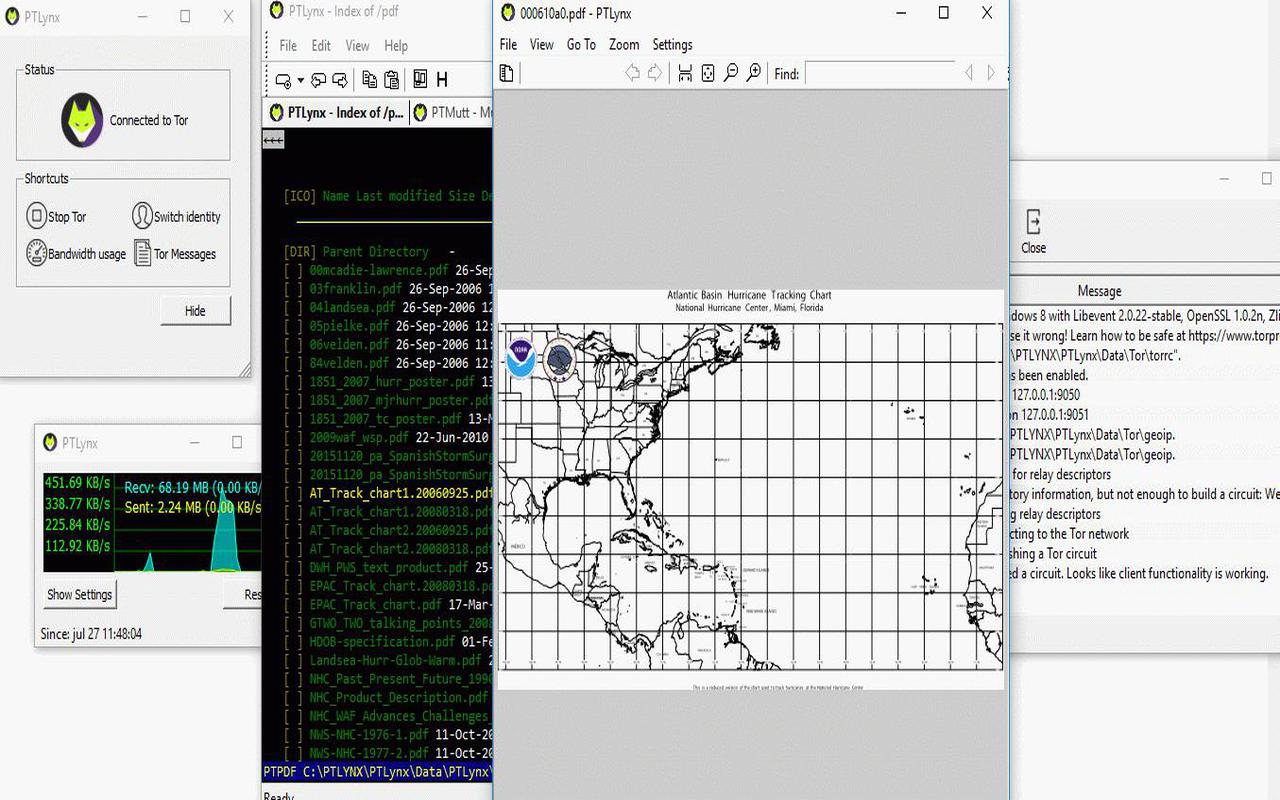Image resolution: width=1280 pixels, height=800 pixels.
Task: Click the split pane icon in terminal toolbar
Action: (420, 80)
